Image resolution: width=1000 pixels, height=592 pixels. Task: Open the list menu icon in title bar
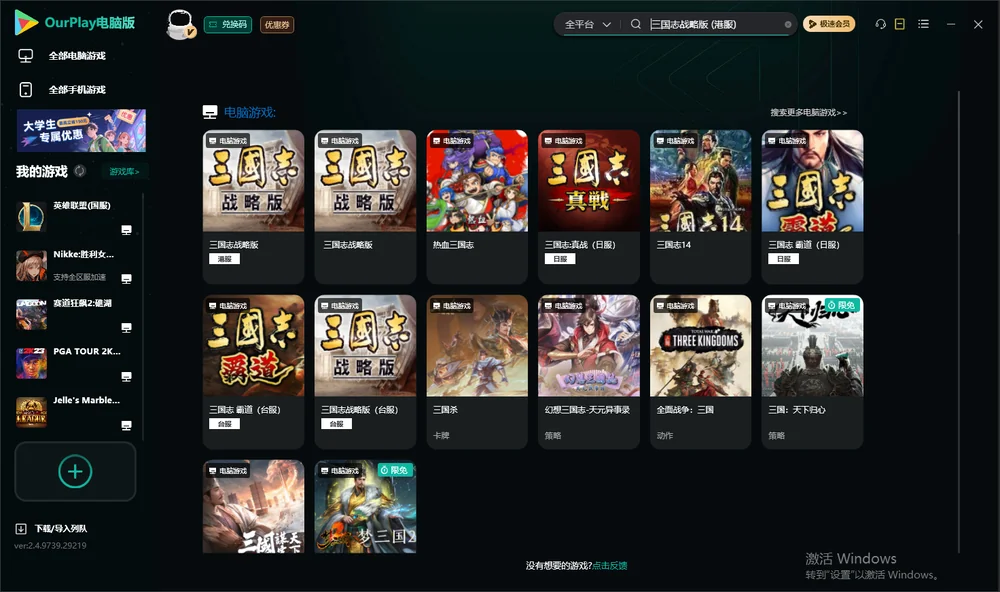923,24
